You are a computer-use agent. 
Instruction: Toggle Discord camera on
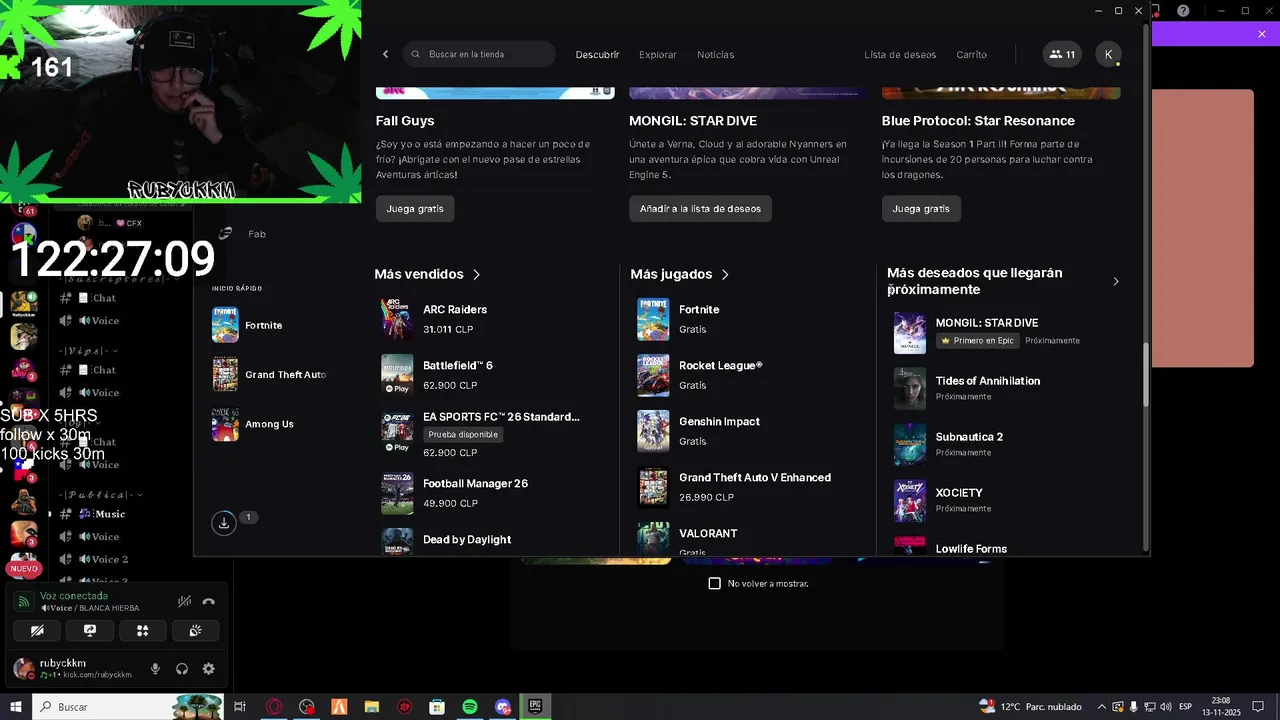[37, 631]
